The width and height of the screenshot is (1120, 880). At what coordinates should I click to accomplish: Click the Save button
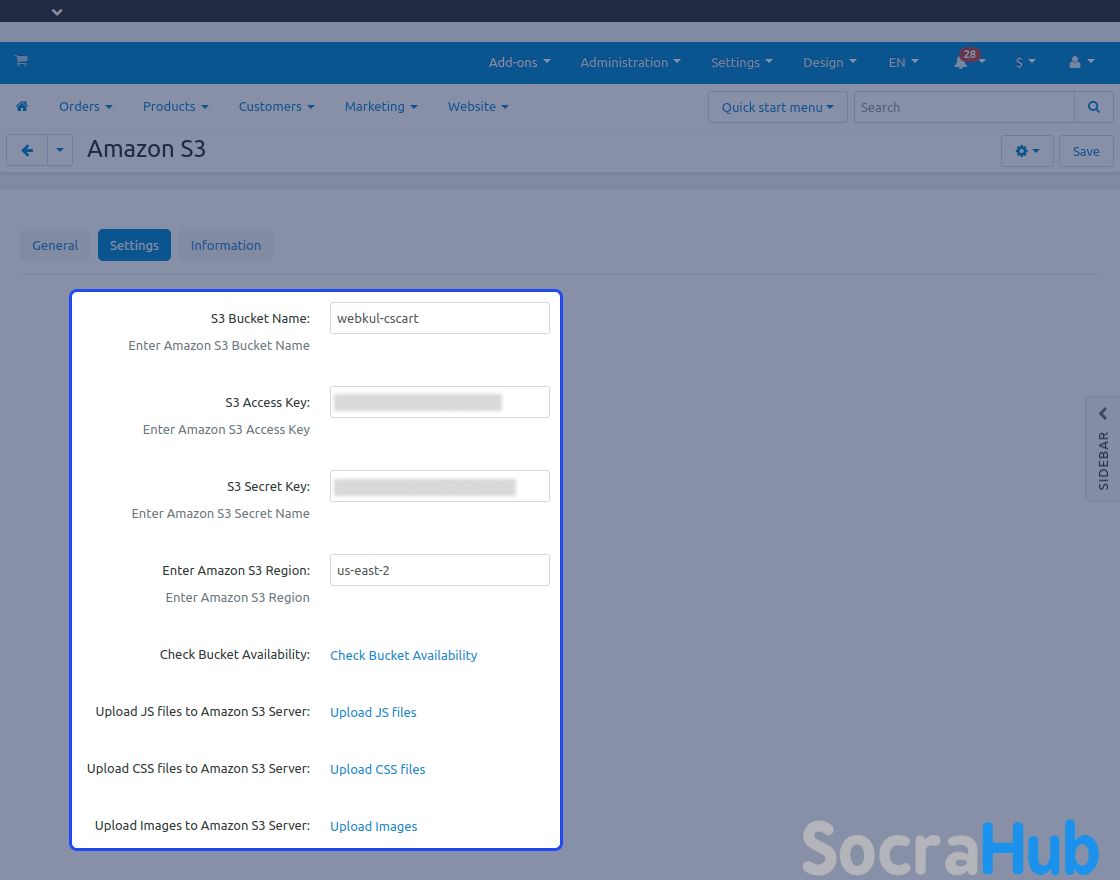click(x=1086, y=151)
